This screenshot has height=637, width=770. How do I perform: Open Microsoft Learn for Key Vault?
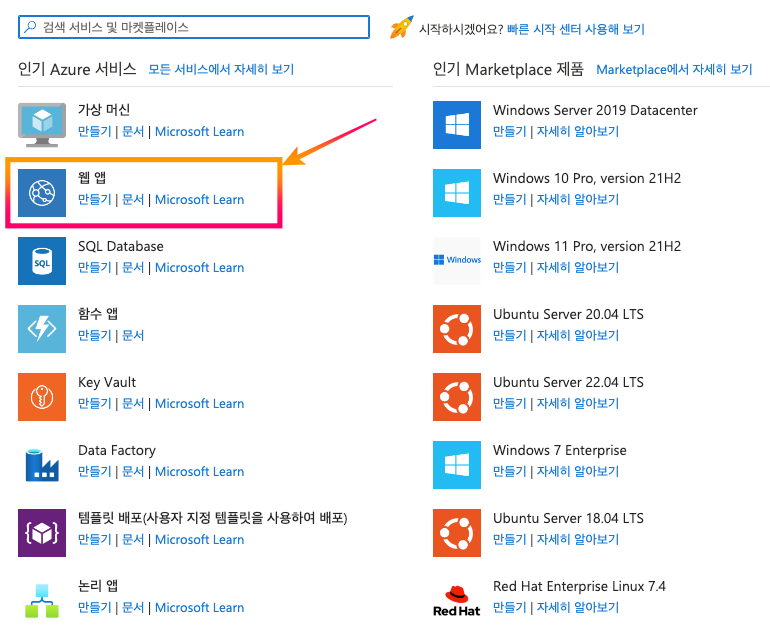[x=199, y=404]
